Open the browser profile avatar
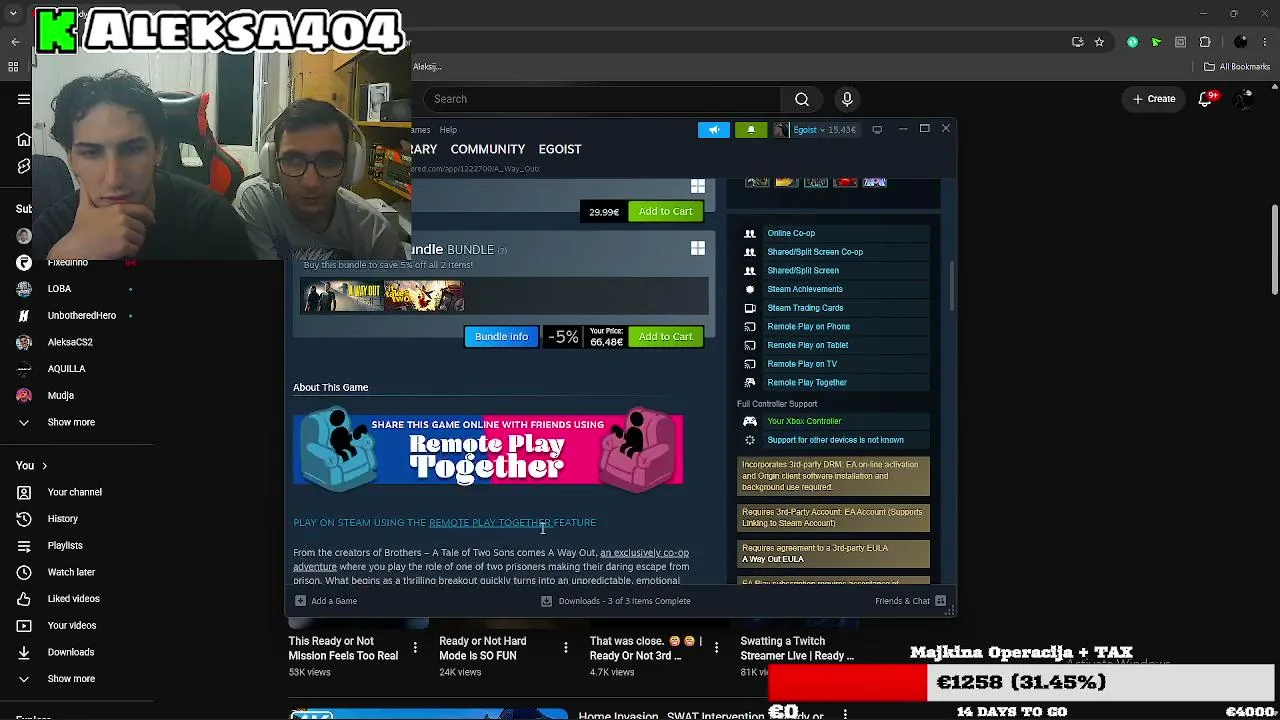 (1241, 42)
